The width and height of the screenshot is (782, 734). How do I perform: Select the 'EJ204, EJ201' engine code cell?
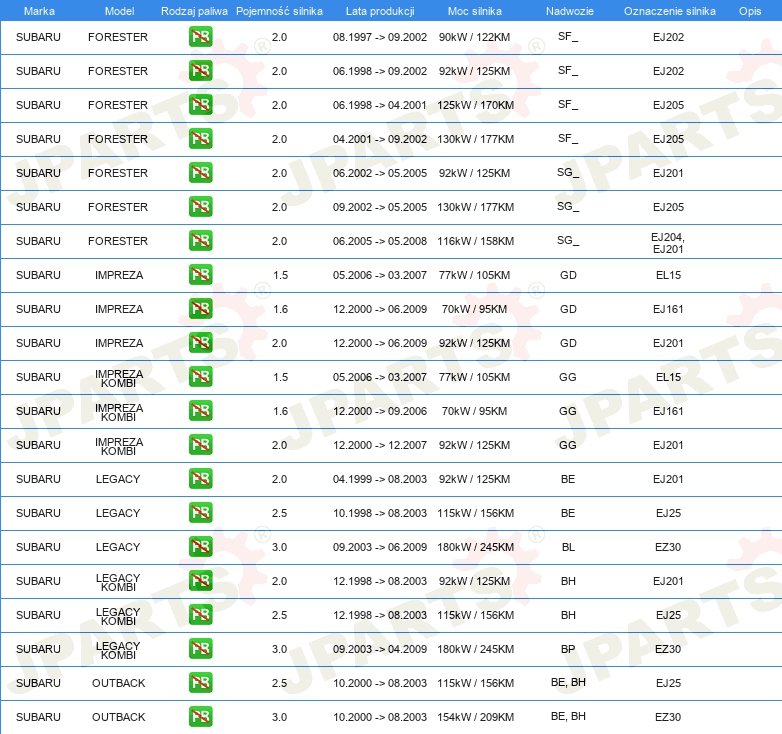(x=668, y=243)
